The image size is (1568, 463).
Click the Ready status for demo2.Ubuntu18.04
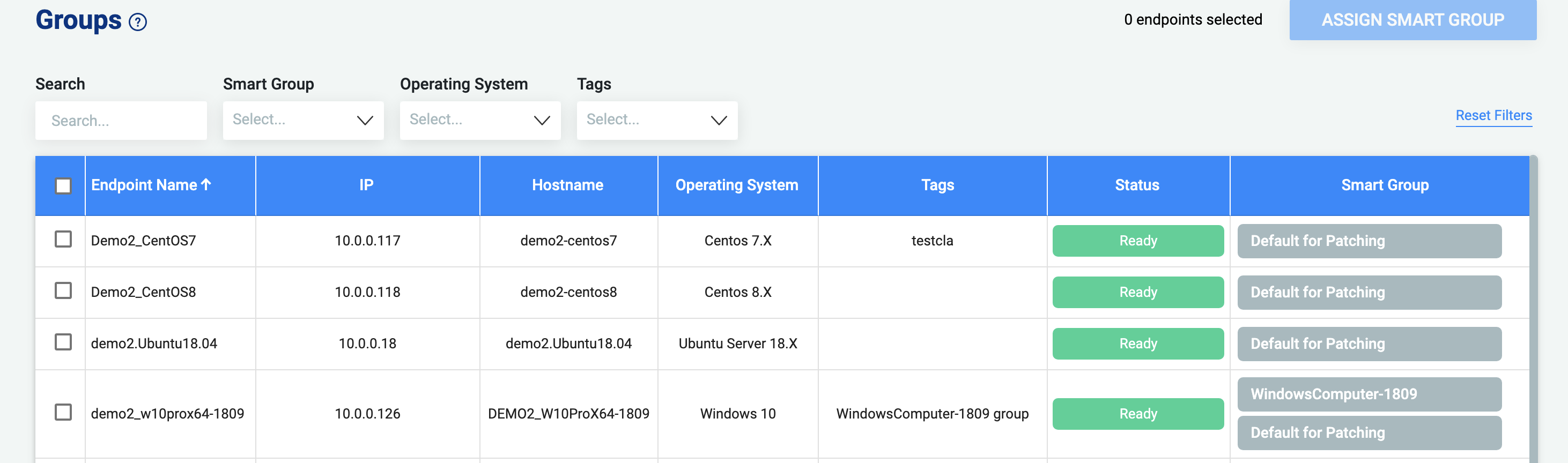[x=1137, y=343]
